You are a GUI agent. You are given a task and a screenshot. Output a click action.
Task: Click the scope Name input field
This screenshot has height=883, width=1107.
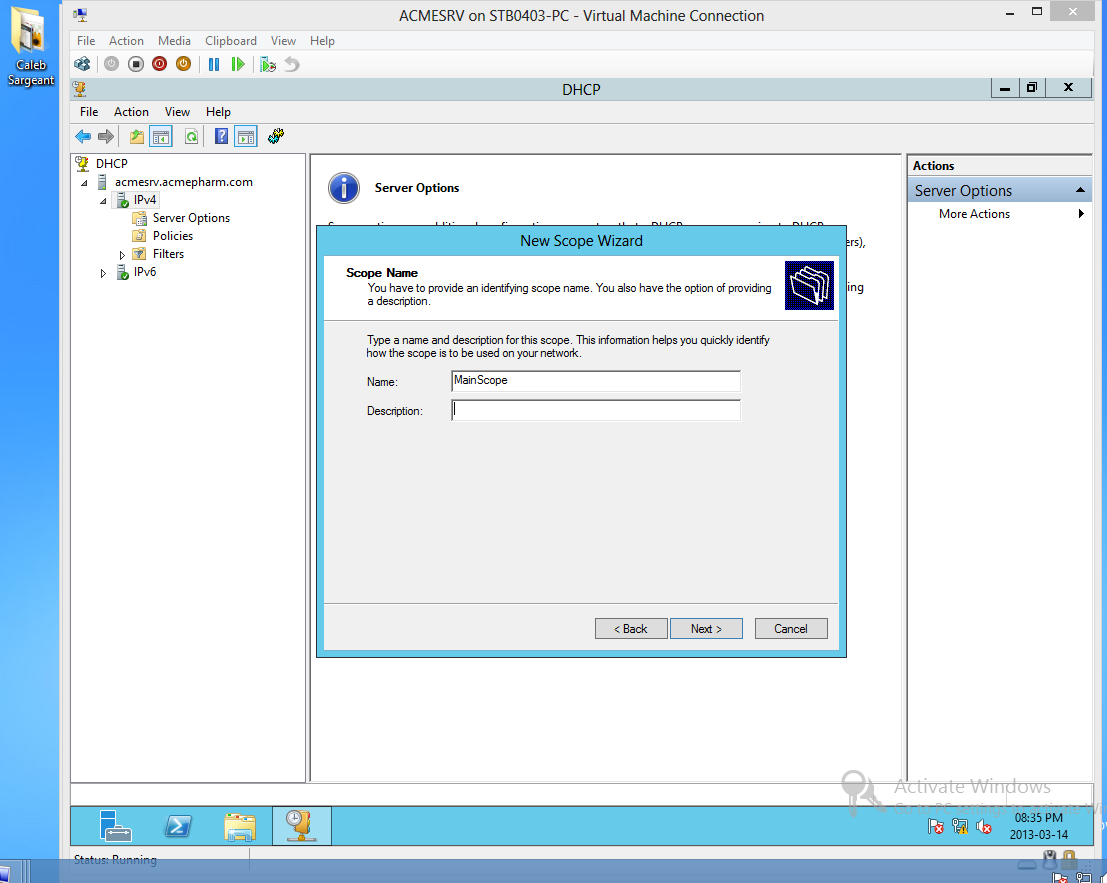(x=596, y=381)
